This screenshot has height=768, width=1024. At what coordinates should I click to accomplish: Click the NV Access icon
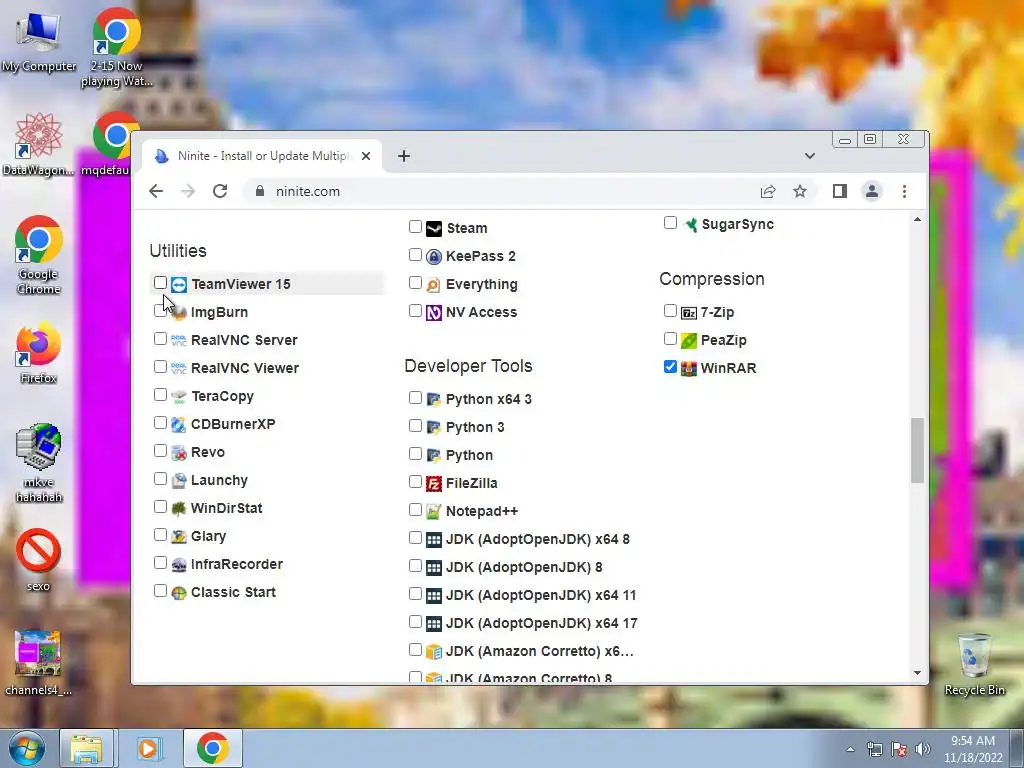434,313
